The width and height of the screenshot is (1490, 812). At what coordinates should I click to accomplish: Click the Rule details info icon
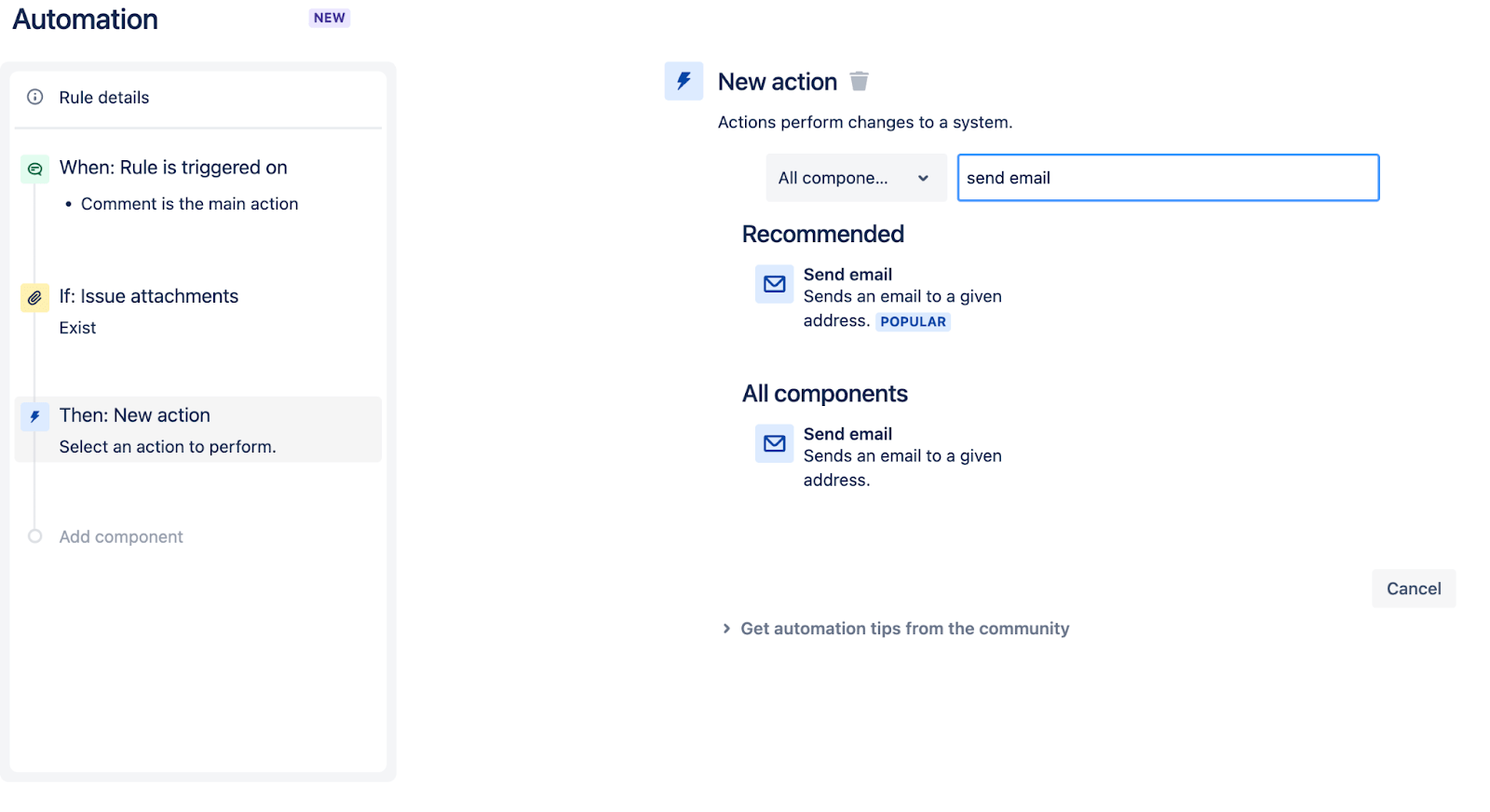(x=35, y=97)
